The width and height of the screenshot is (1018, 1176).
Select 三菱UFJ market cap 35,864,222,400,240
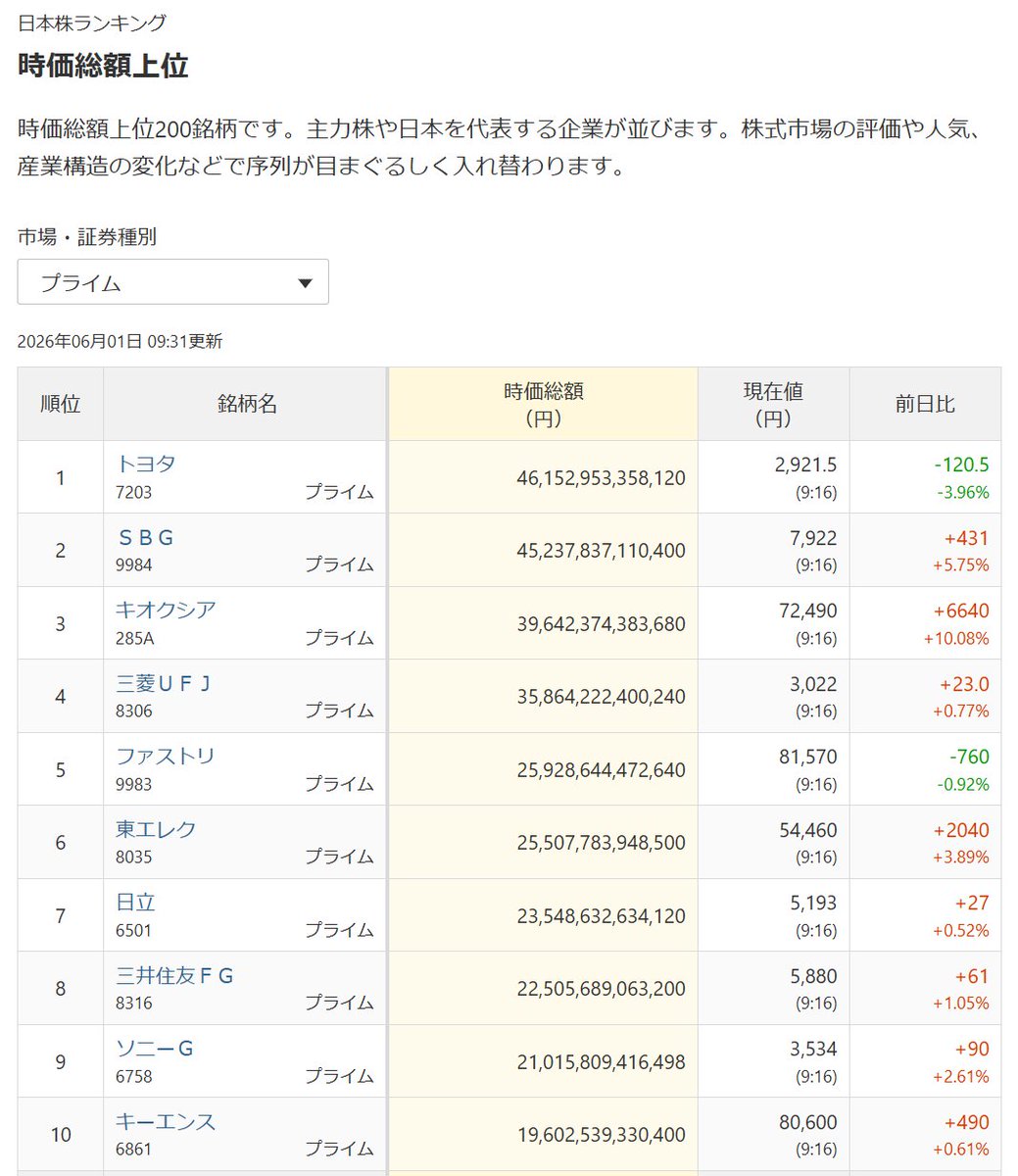point(601,697)
